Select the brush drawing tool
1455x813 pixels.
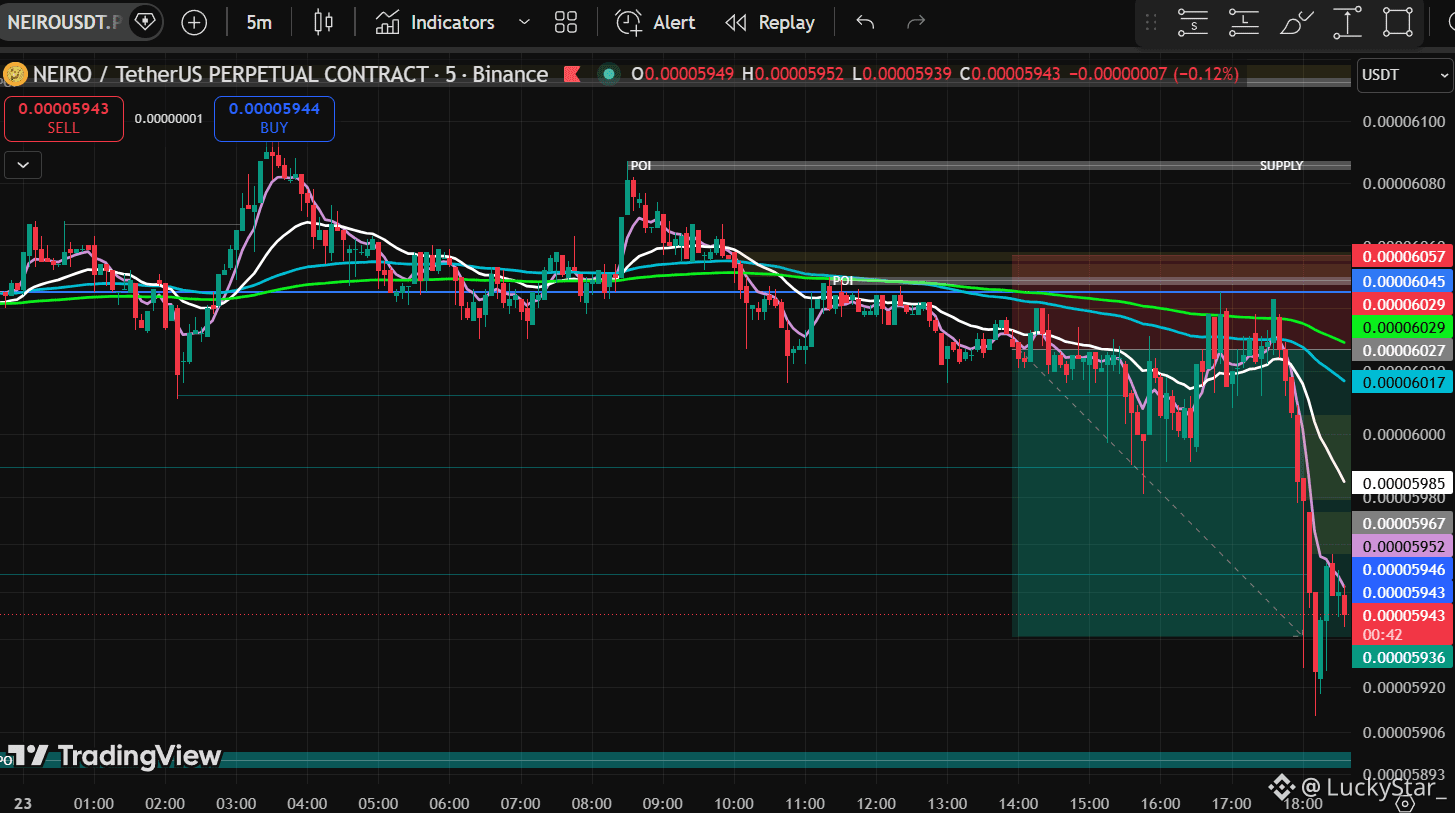click(x=1296, y=22)
